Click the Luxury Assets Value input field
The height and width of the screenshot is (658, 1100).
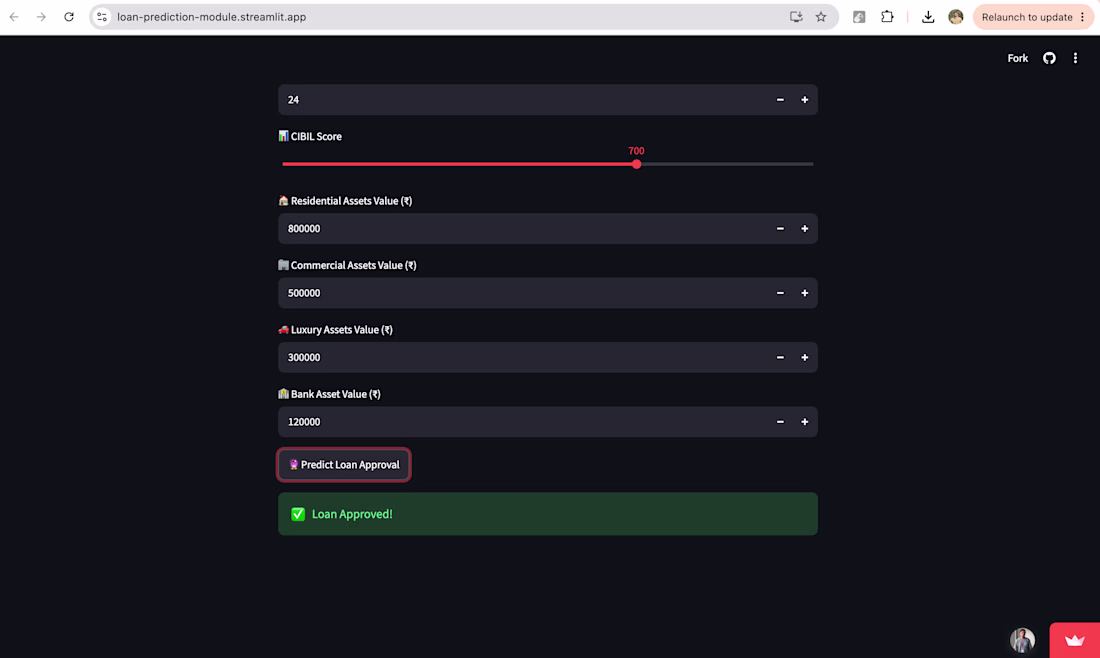click(x=523, y=358)
